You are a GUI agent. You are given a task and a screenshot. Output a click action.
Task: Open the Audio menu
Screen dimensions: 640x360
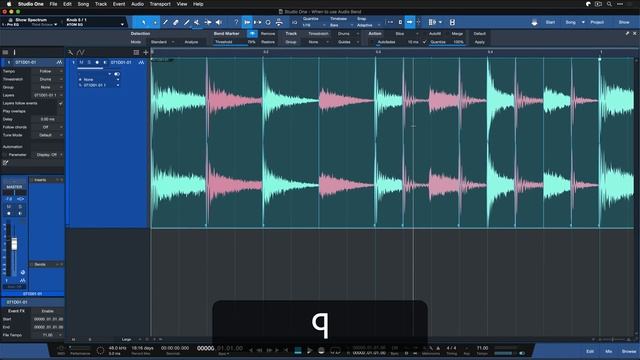pos(137,4)
